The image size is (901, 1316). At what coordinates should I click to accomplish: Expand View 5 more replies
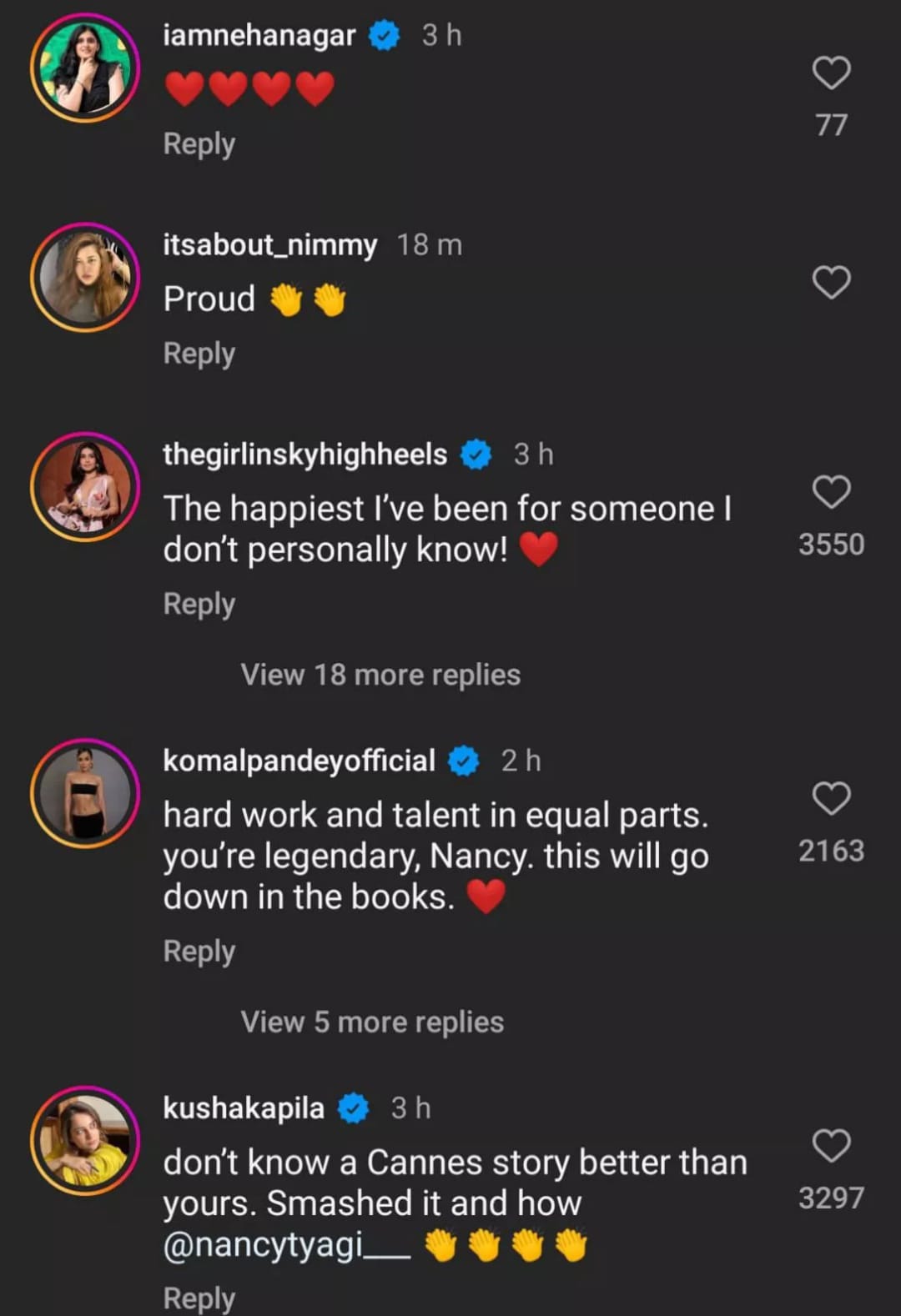pyautogui.click(x=372, y=1022)
